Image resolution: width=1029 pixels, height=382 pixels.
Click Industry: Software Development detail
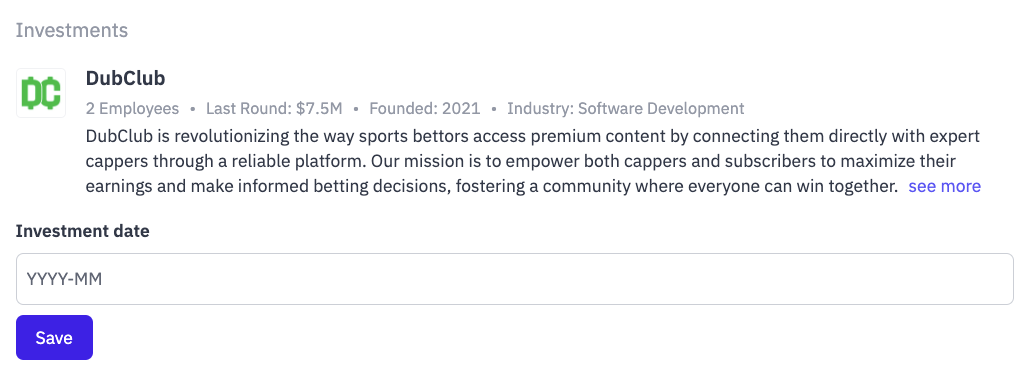click(x=625, y=108)
